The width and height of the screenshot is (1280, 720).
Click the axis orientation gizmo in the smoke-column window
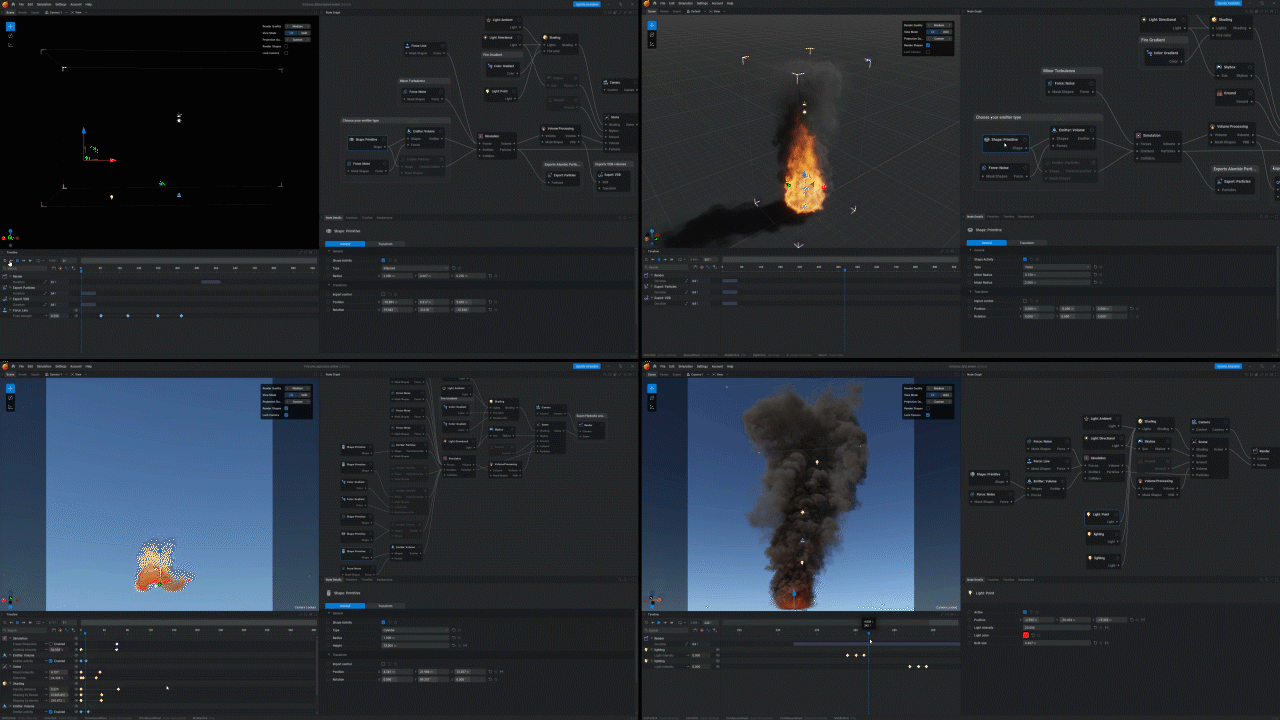coord(654,599)
